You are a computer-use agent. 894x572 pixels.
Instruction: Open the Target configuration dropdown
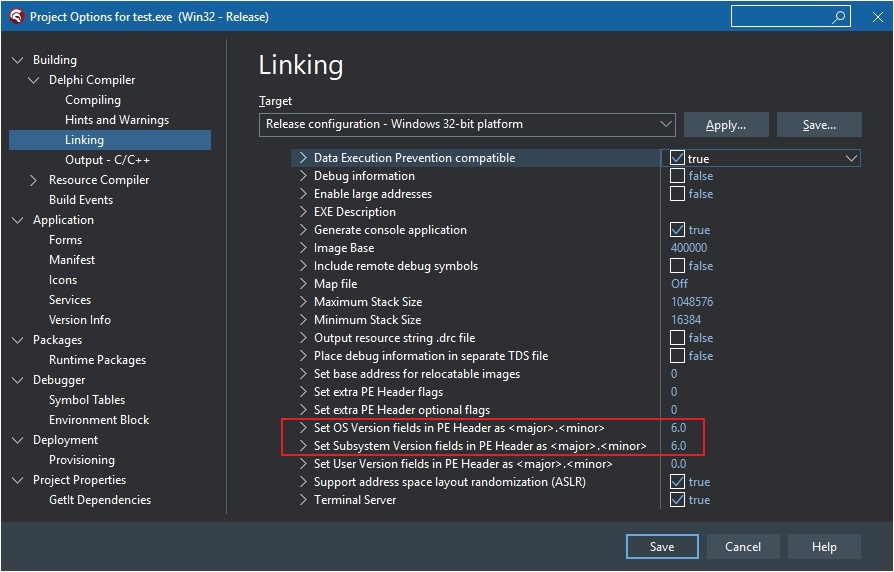click(467, 124)
